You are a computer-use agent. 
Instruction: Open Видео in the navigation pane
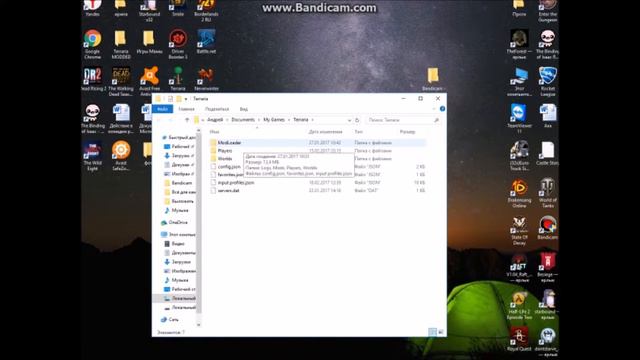(x=175, y=244)
